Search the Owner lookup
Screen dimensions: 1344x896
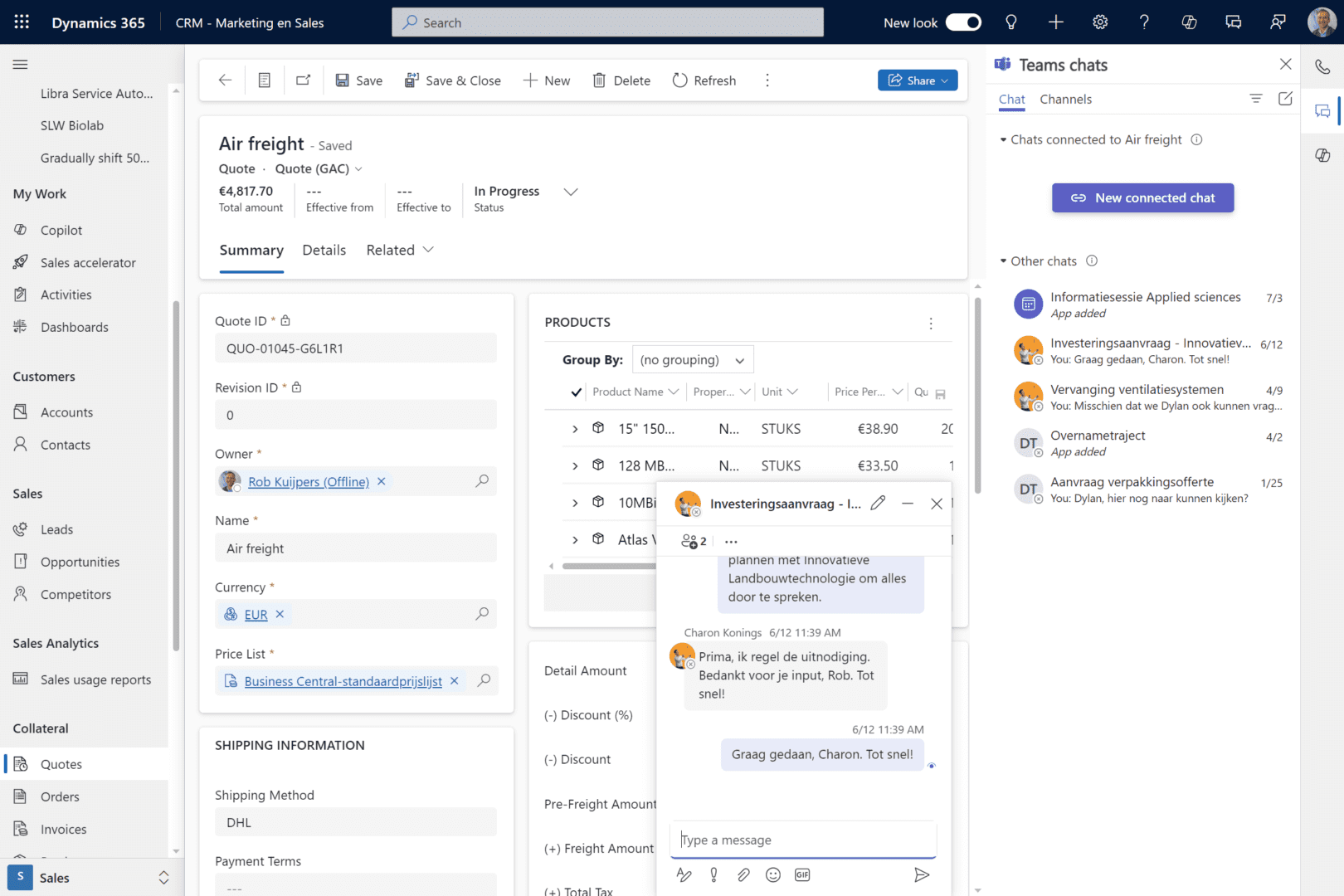pos(482,481)
